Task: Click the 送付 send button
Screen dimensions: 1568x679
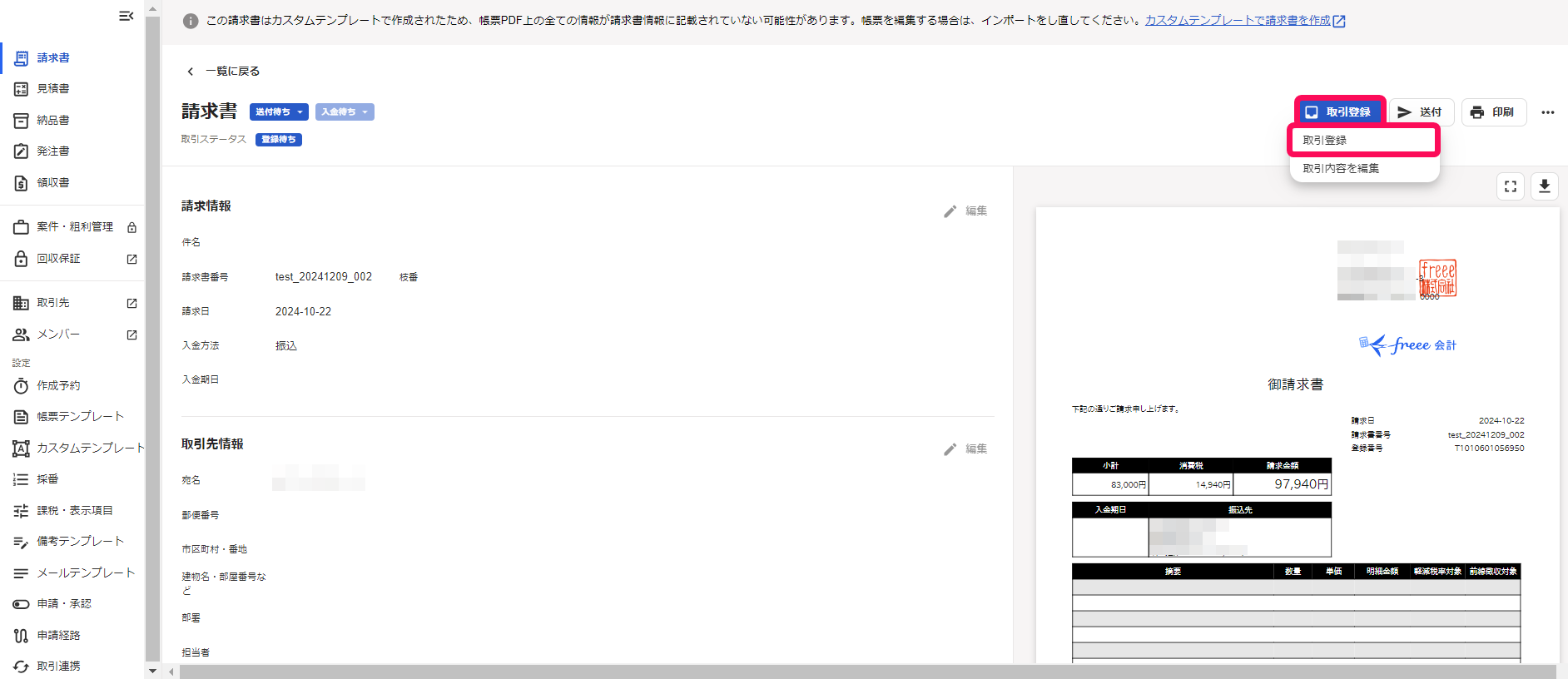Action: 1421,112
